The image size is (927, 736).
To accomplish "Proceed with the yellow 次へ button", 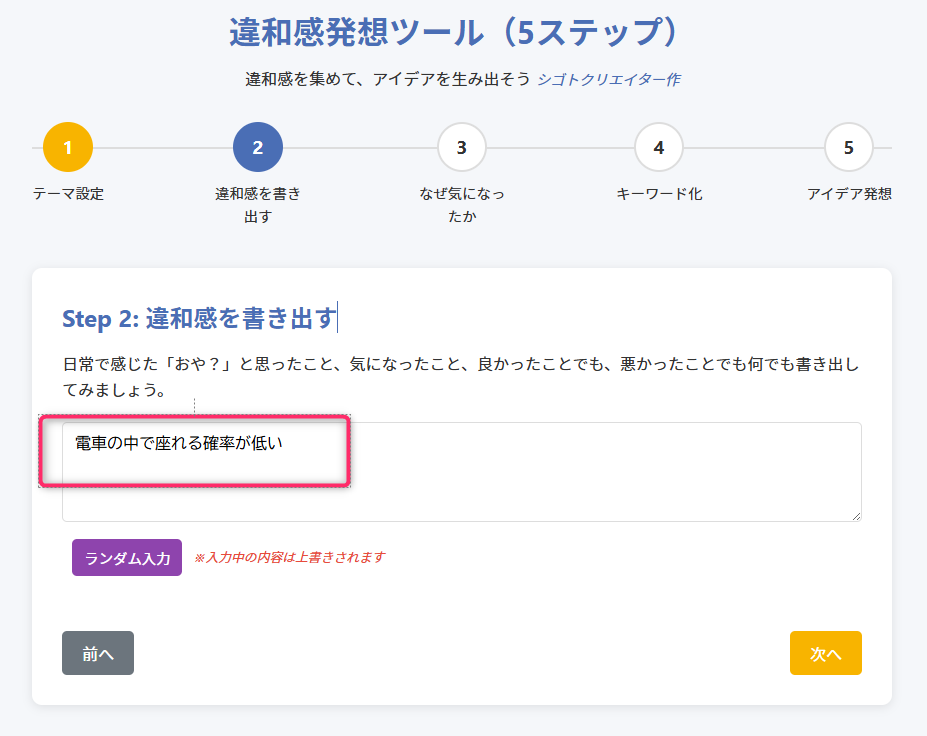I will coord(825,653).
